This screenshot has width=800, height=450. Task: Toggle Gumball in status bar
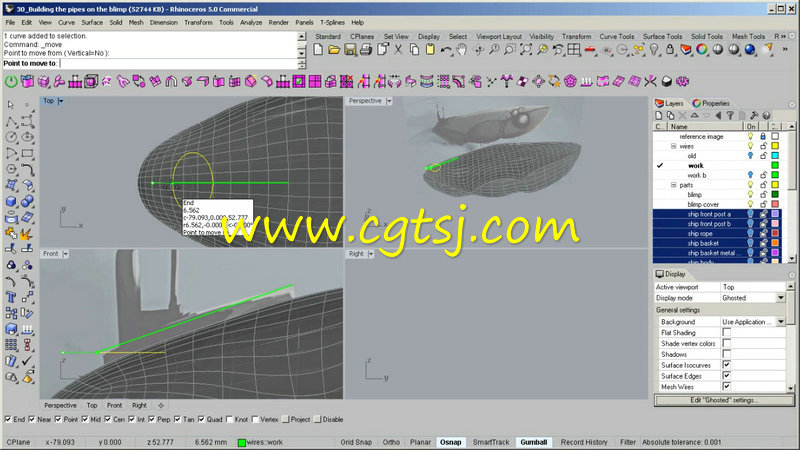(534, 442)
